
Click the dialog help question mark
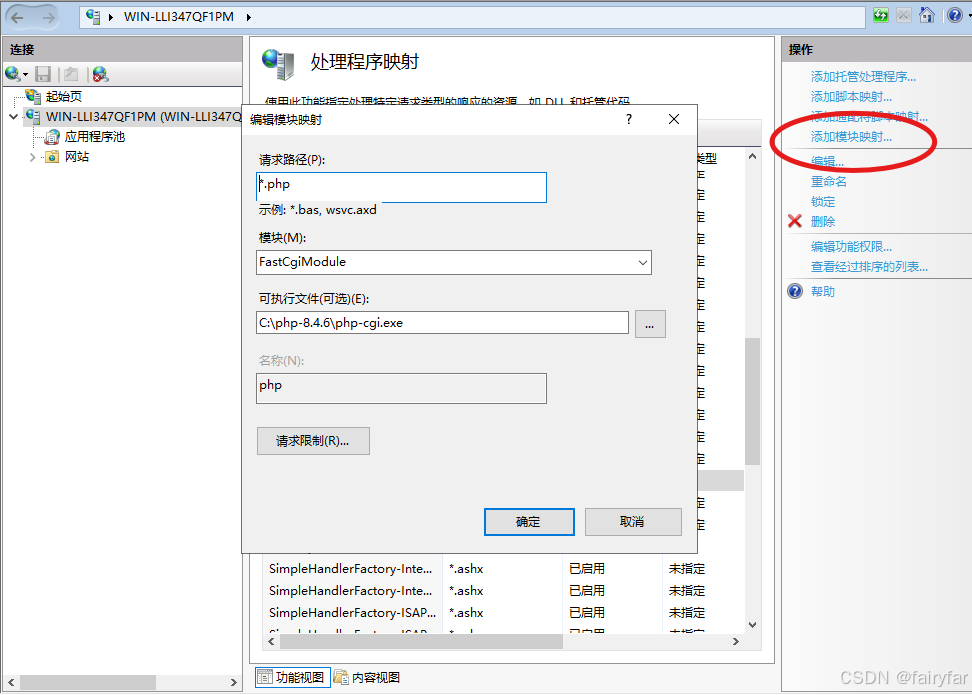629,119
